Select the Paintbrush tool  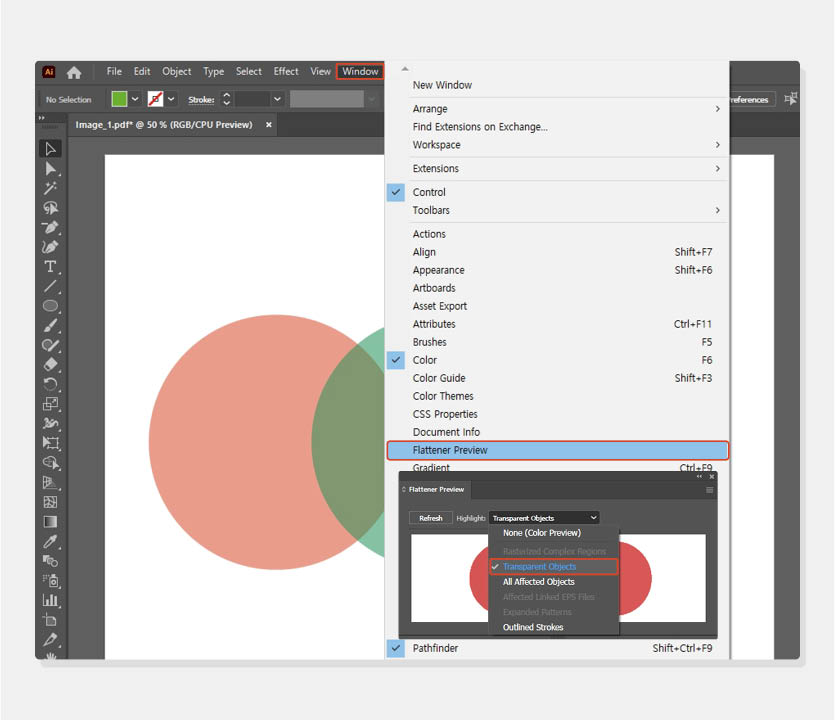click(51, 325)
